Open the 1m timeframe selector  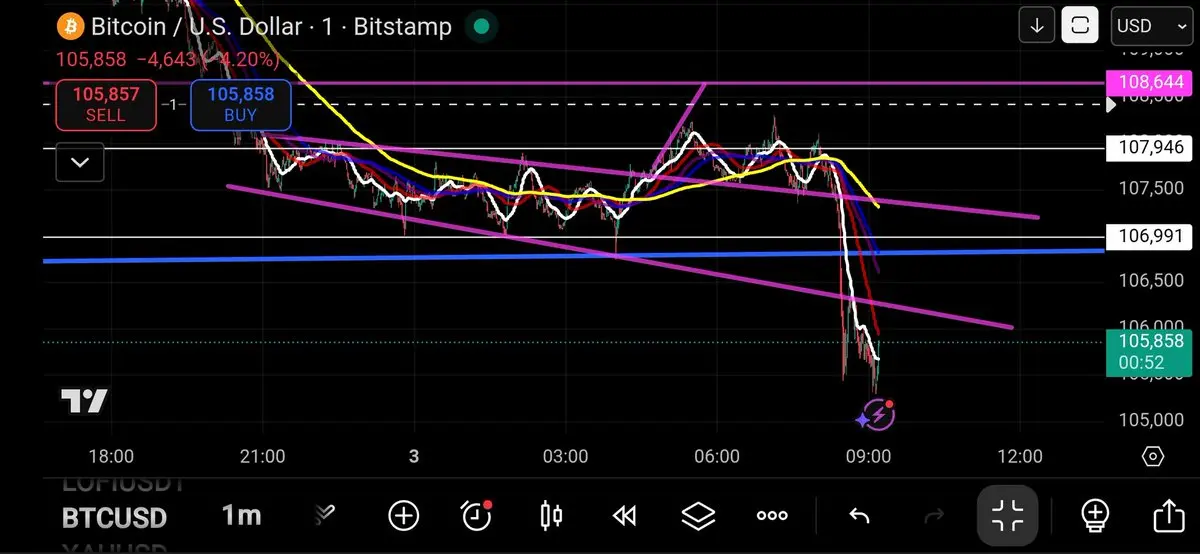click(x=241, y=516)
